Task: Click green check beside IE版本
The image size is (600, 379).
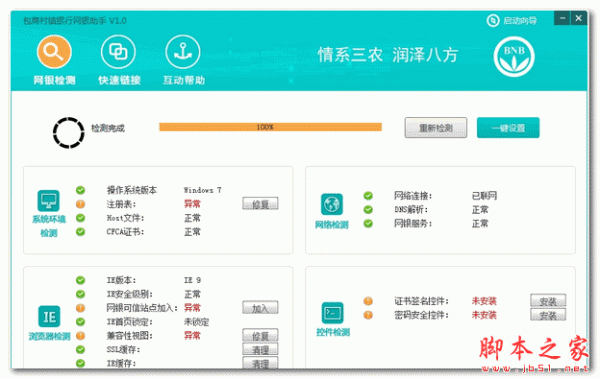Action: (x=80, y=280)
